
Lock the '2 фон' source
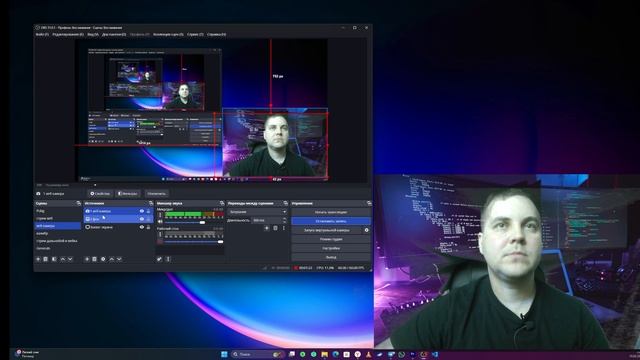click(x=149, y=219)
